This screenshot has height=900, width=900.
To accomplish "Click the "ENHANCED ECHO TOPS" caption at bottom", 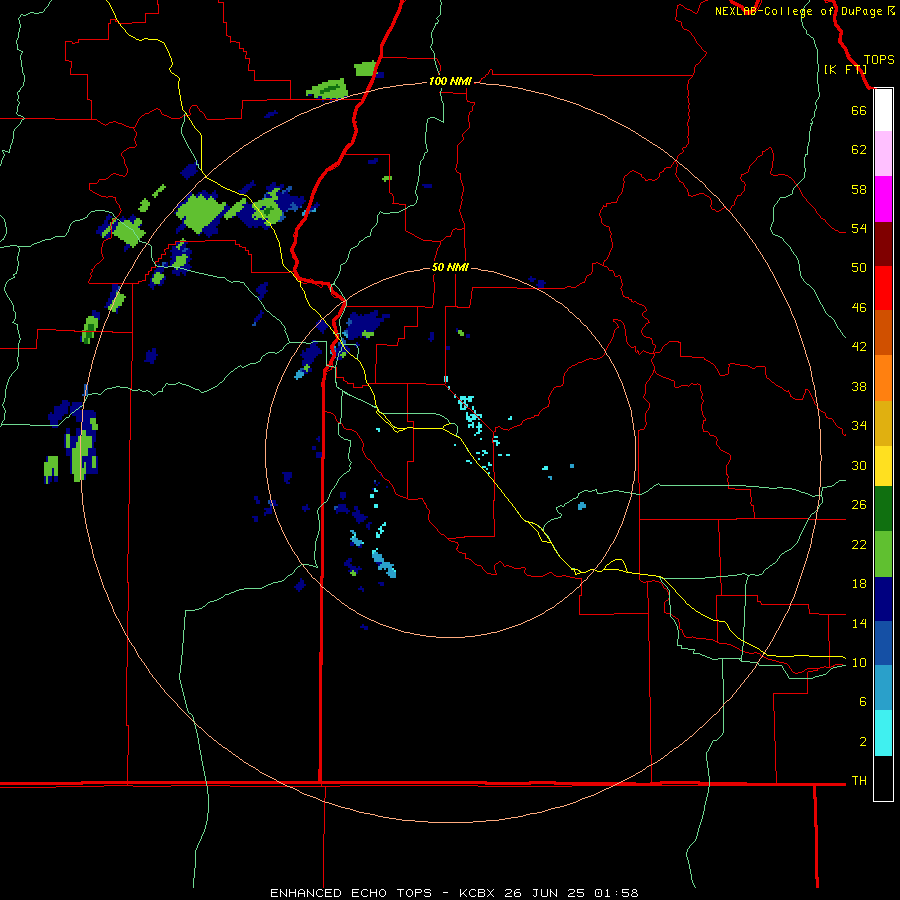I will tap(351, 893).
